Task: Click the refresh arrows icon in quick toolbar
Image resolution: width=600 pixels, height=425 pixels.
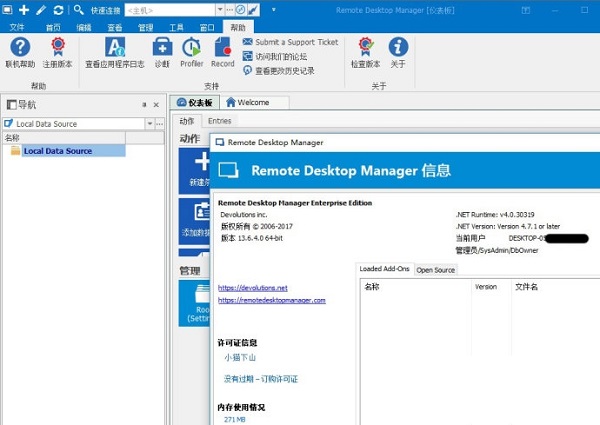Action: (x=58, y=10)
